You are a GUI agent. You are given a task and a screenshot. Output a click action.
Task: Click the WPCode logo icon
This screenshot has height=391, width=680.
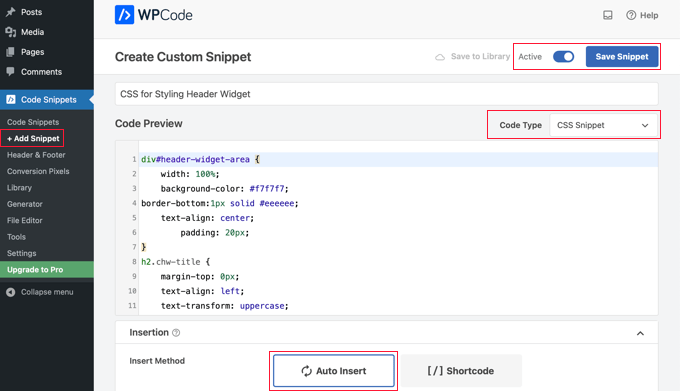tap(124, 15)
